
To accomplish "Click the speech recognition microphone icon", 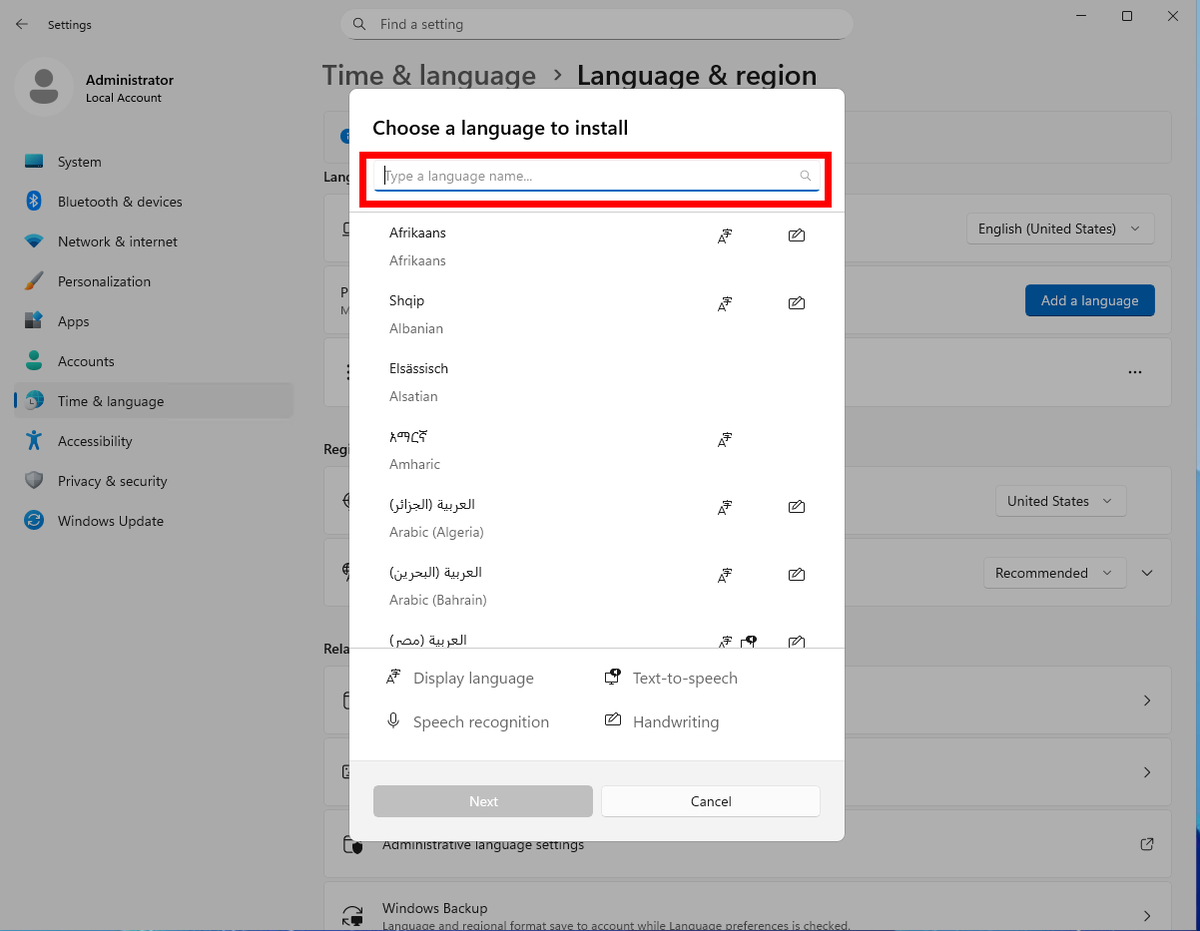I will point(393,721).
